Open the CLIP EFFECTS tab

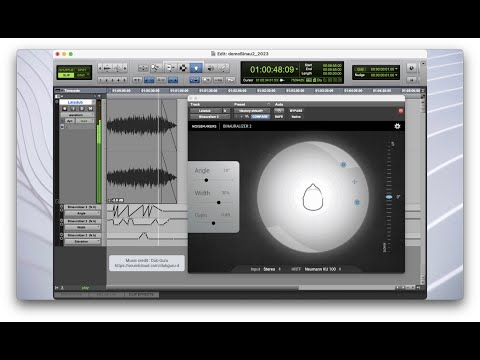point(141,295)
